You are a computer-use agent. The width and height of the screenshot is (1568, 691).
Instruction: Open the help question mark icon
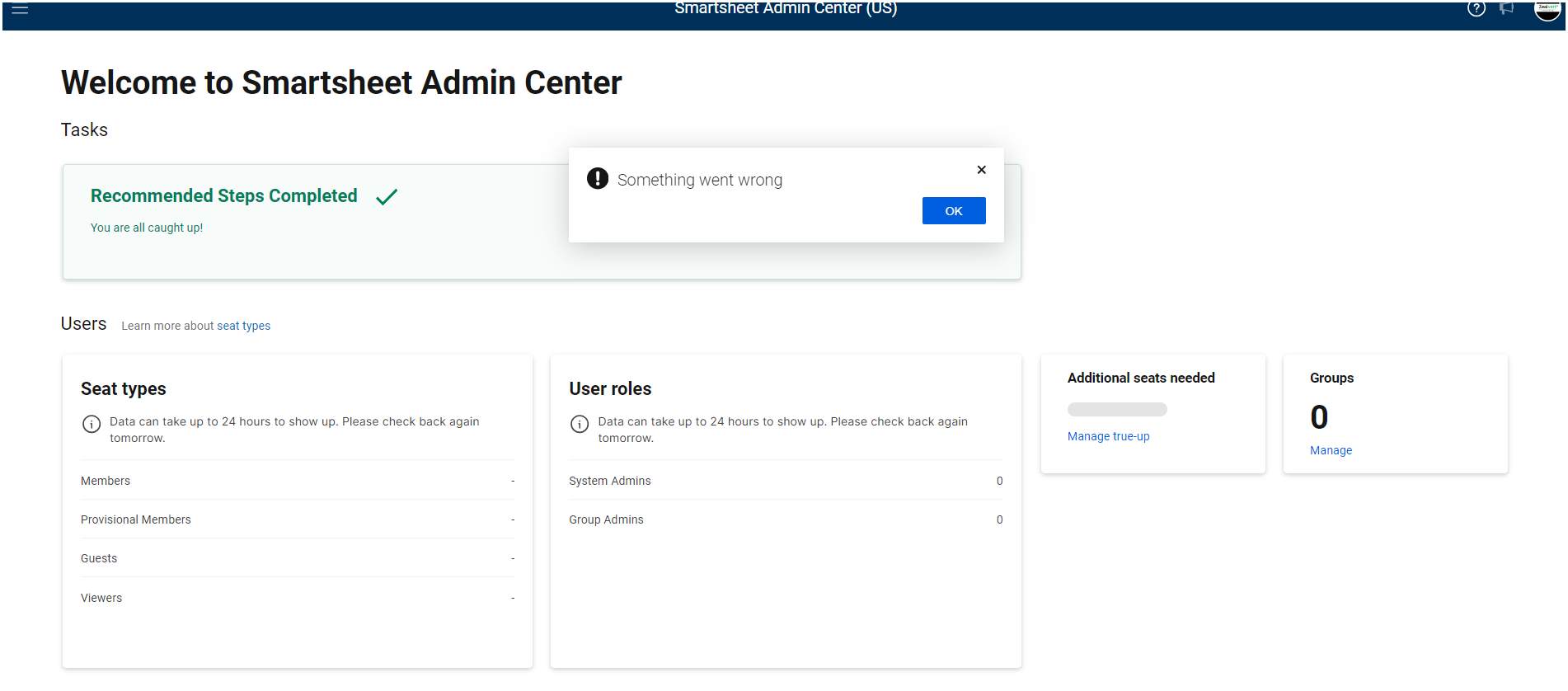tap(1476, 9)
